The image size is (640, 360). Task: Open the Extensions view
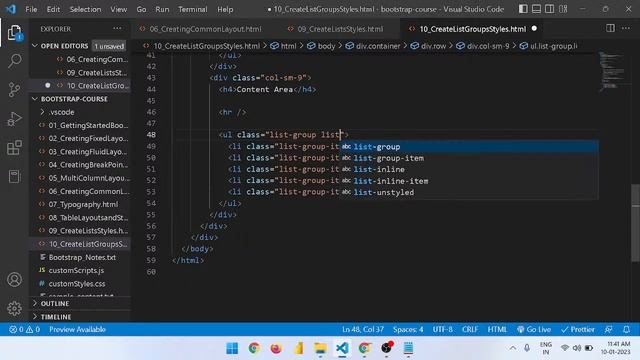coord(14,148)
